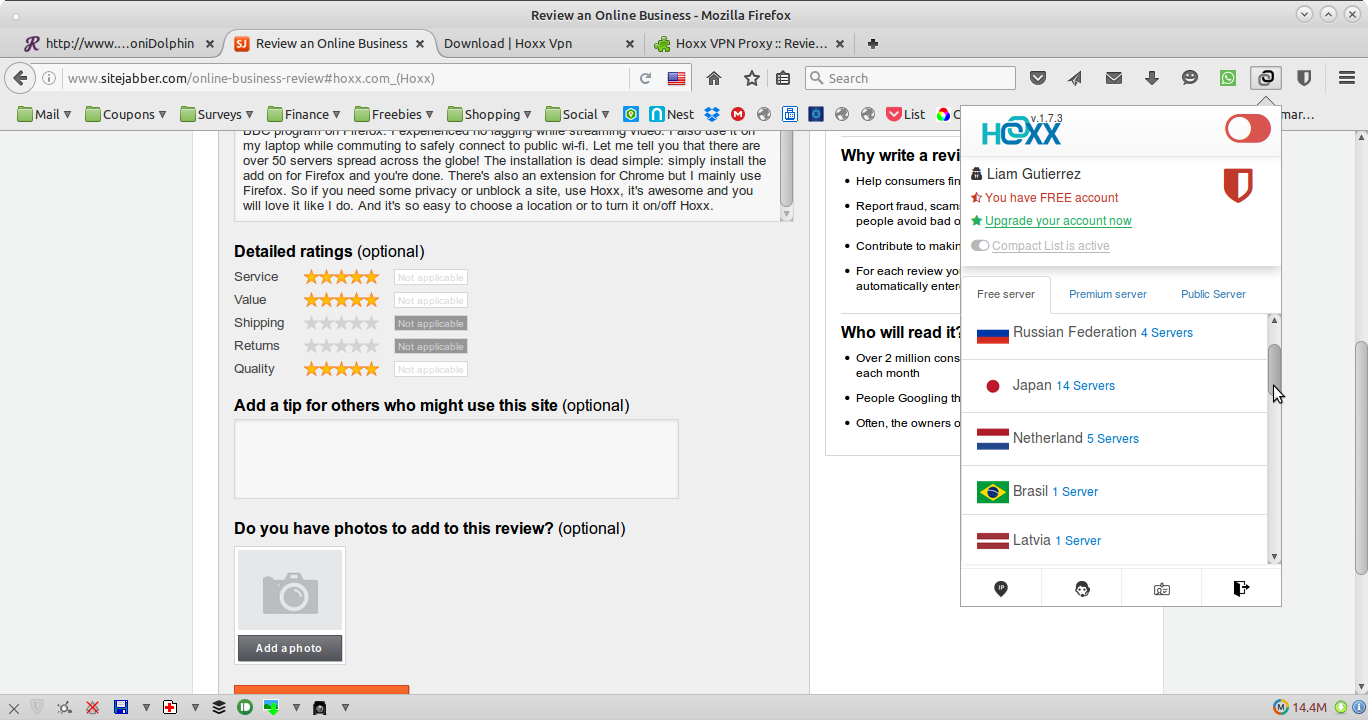The width and height of the screenshot is (1368, 720).
Task: Expand the Freebies bookmarks folder
Action: [x=395, y=114]
